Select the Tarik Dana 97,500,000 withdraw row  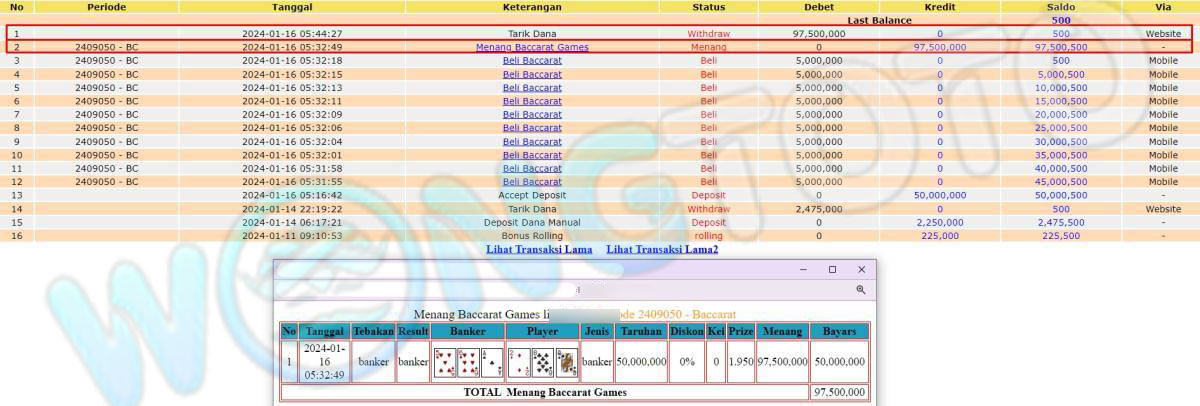(532, 33)
